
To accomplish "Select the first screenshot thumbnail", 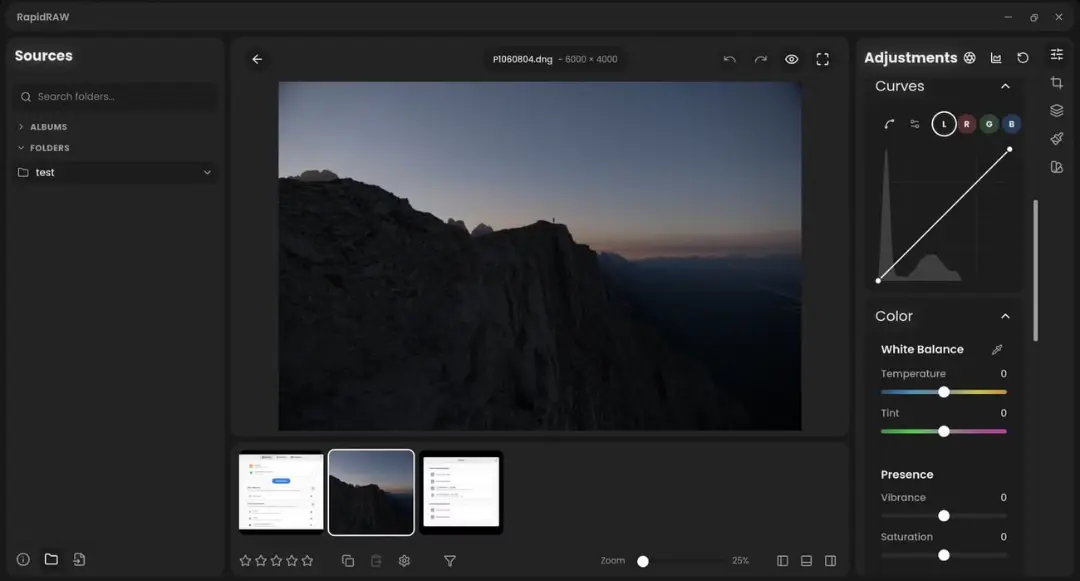I will (x=281, y=492).
